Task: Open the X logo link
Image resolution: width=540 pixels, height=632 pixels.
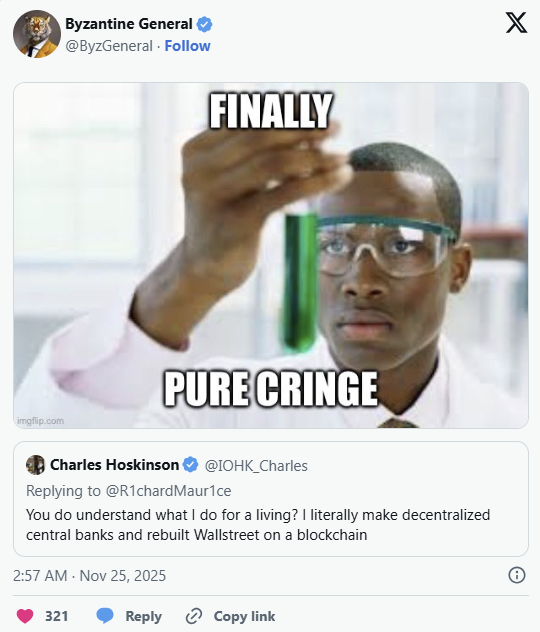Action: 516,22
